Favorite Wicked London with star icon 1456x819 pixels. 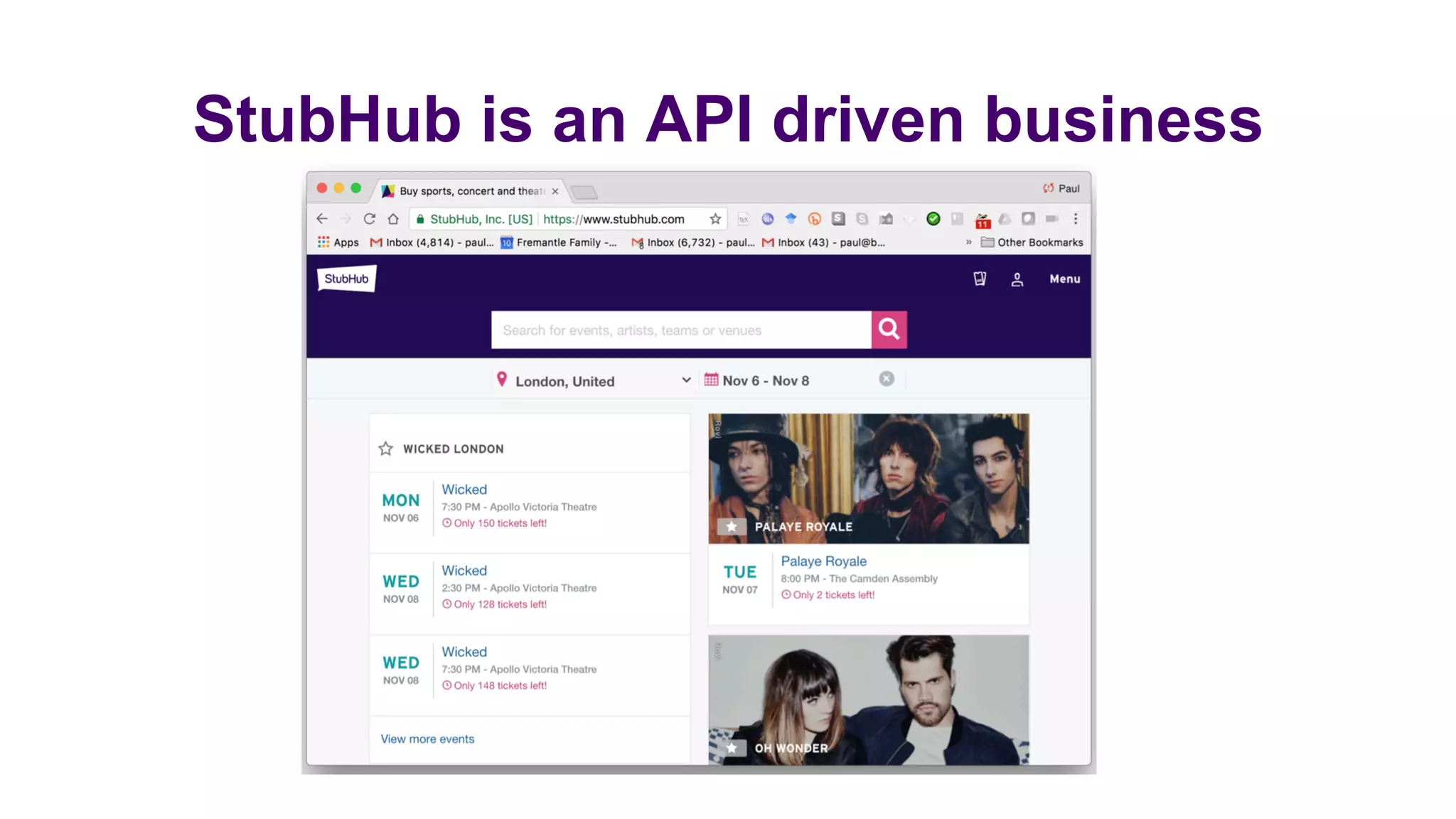pyautogui.click(x=386, y=449)
